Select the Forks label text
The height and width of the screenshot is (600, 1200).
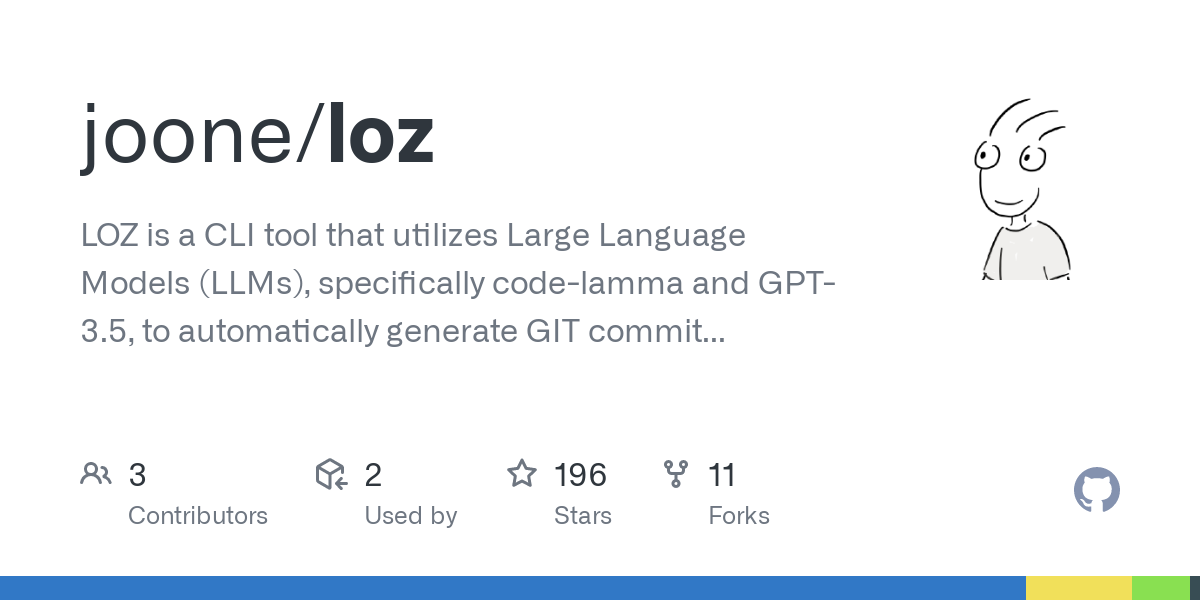(x=739, y=516)
